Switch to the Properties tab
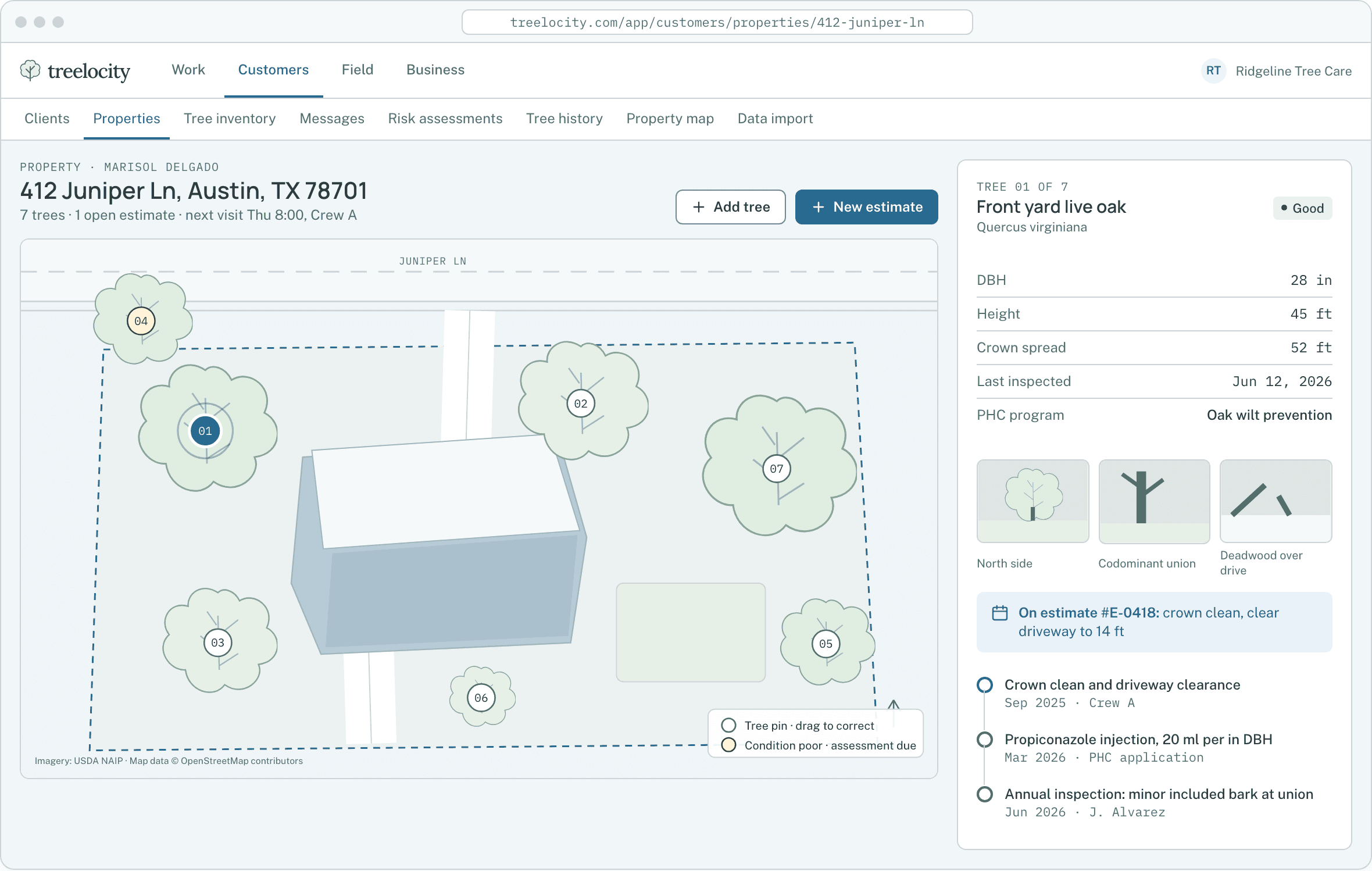The width and height of the screenshot is (1372, 871). 127,119
